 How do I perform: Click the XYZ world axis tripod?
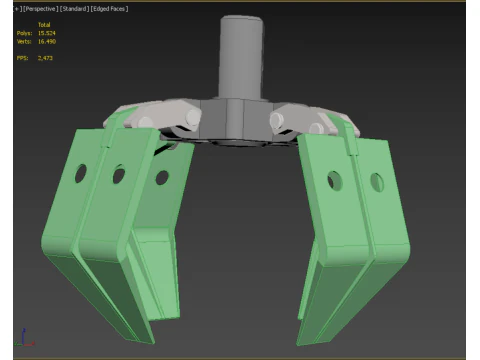coord(24,338)
